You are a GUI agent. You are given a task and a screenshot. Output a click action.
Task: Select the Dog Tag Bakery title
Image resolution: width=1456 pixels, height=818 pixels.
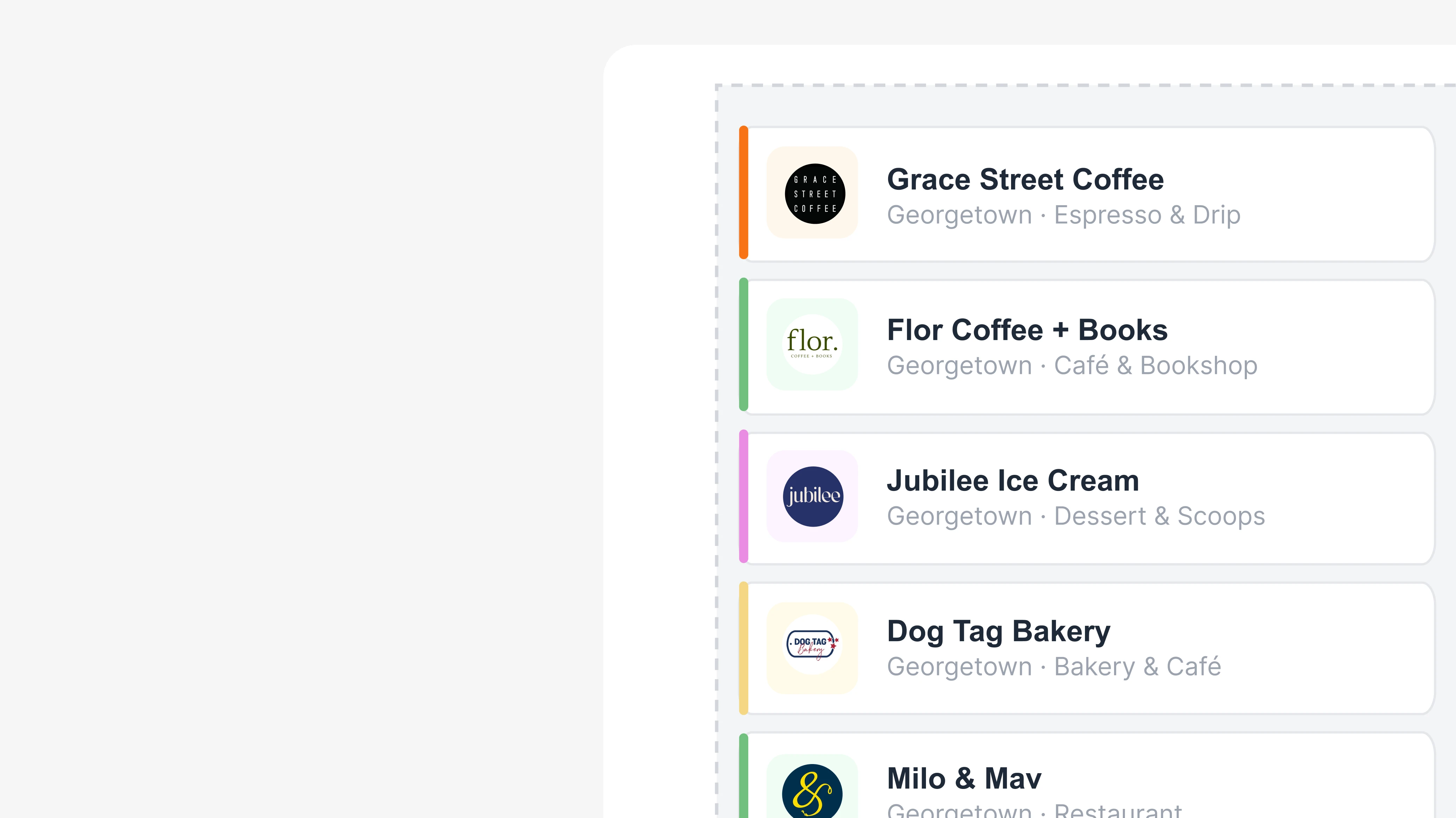999,631
